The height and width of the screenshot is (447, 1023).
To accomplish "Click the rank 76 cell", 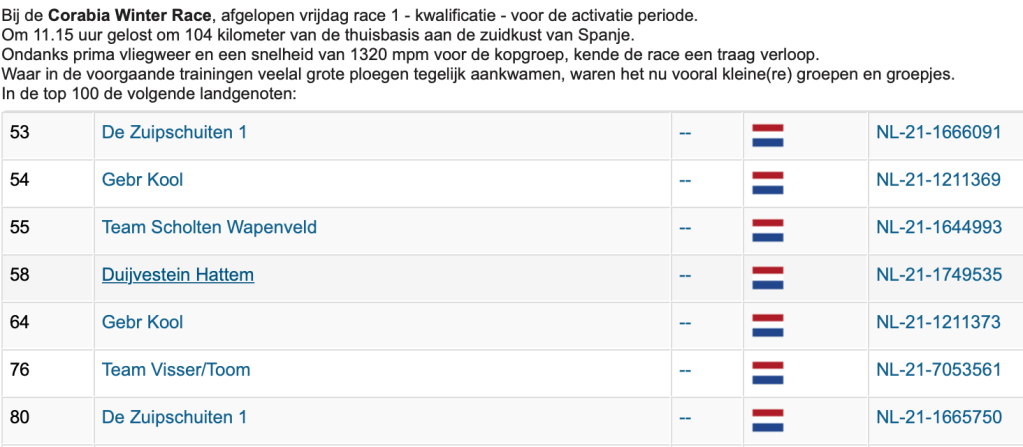I will point(20,370).
